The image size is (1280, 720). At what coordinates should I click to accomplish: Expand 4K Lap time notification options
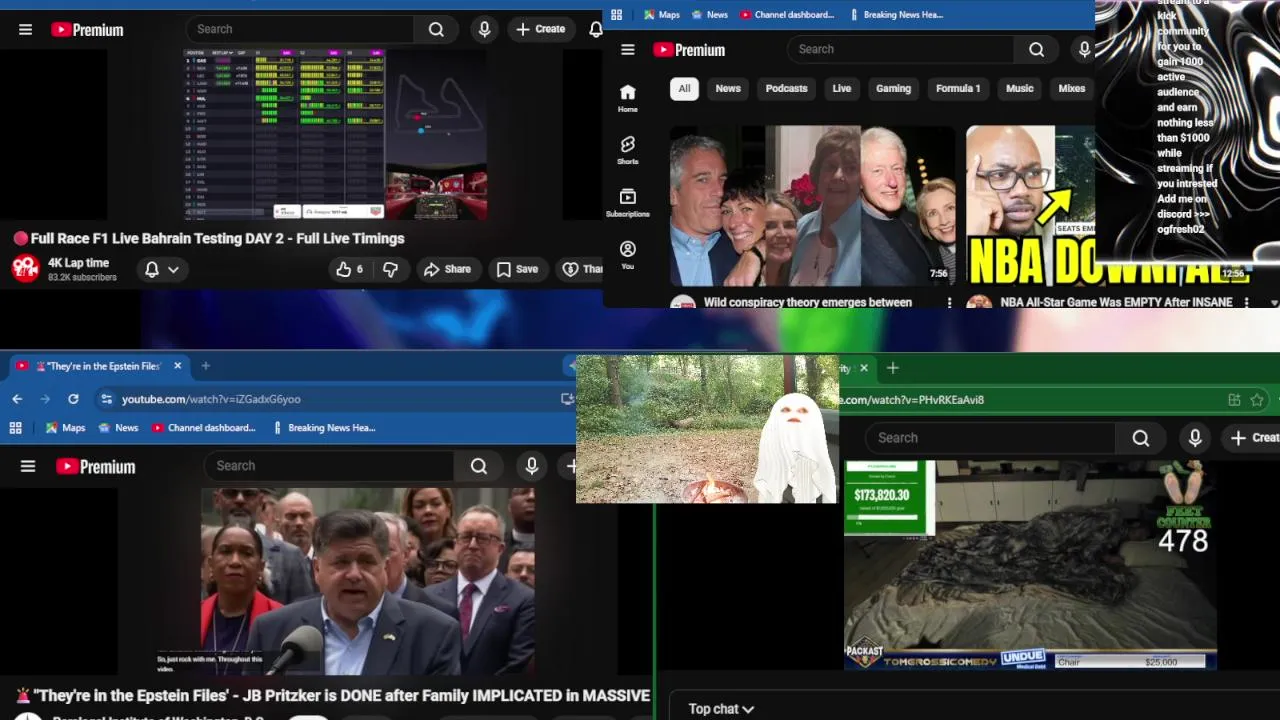(162, 269)
